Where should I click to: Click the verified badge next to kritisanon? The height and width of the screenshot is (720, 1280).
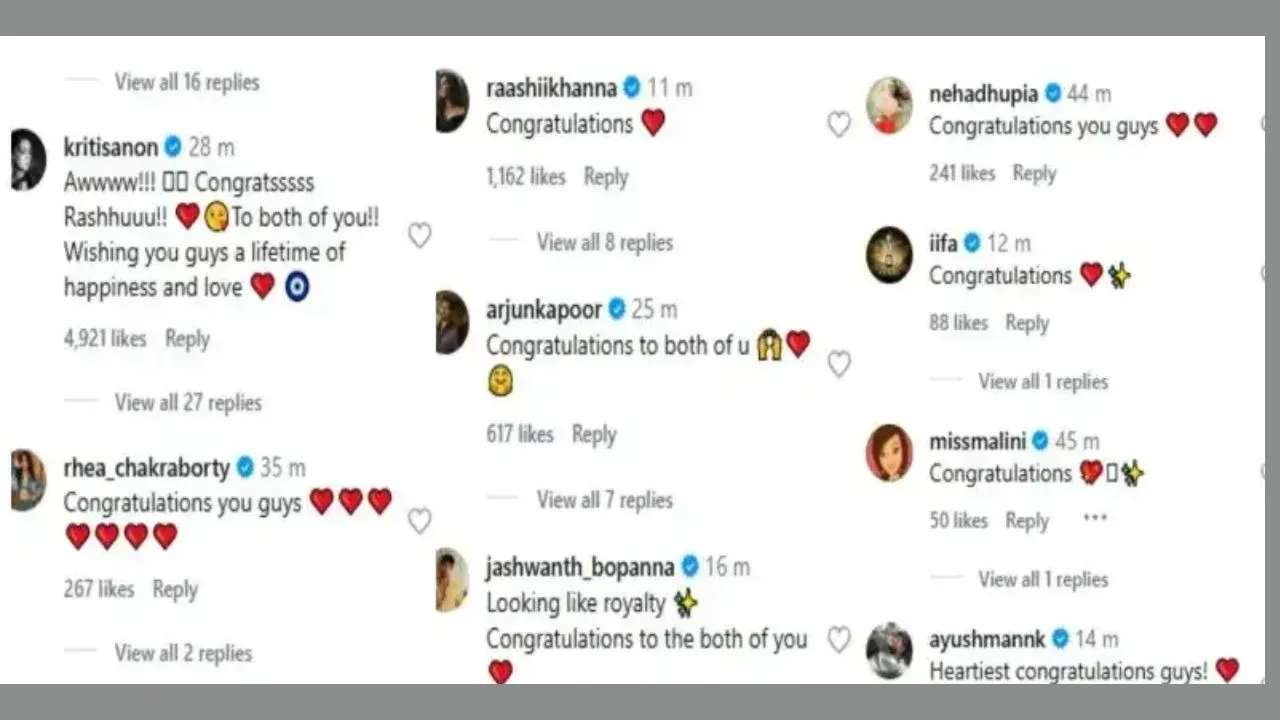point(173,147)
